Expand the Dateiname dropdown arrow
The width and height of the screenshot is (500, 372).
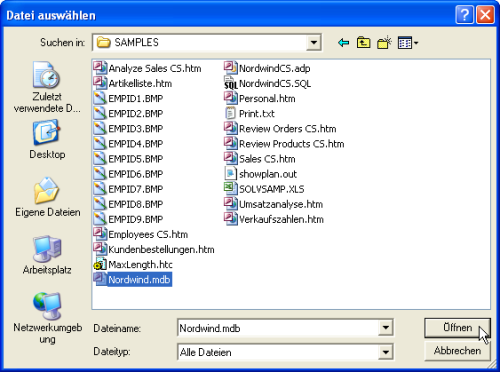(x=385, y=328)
